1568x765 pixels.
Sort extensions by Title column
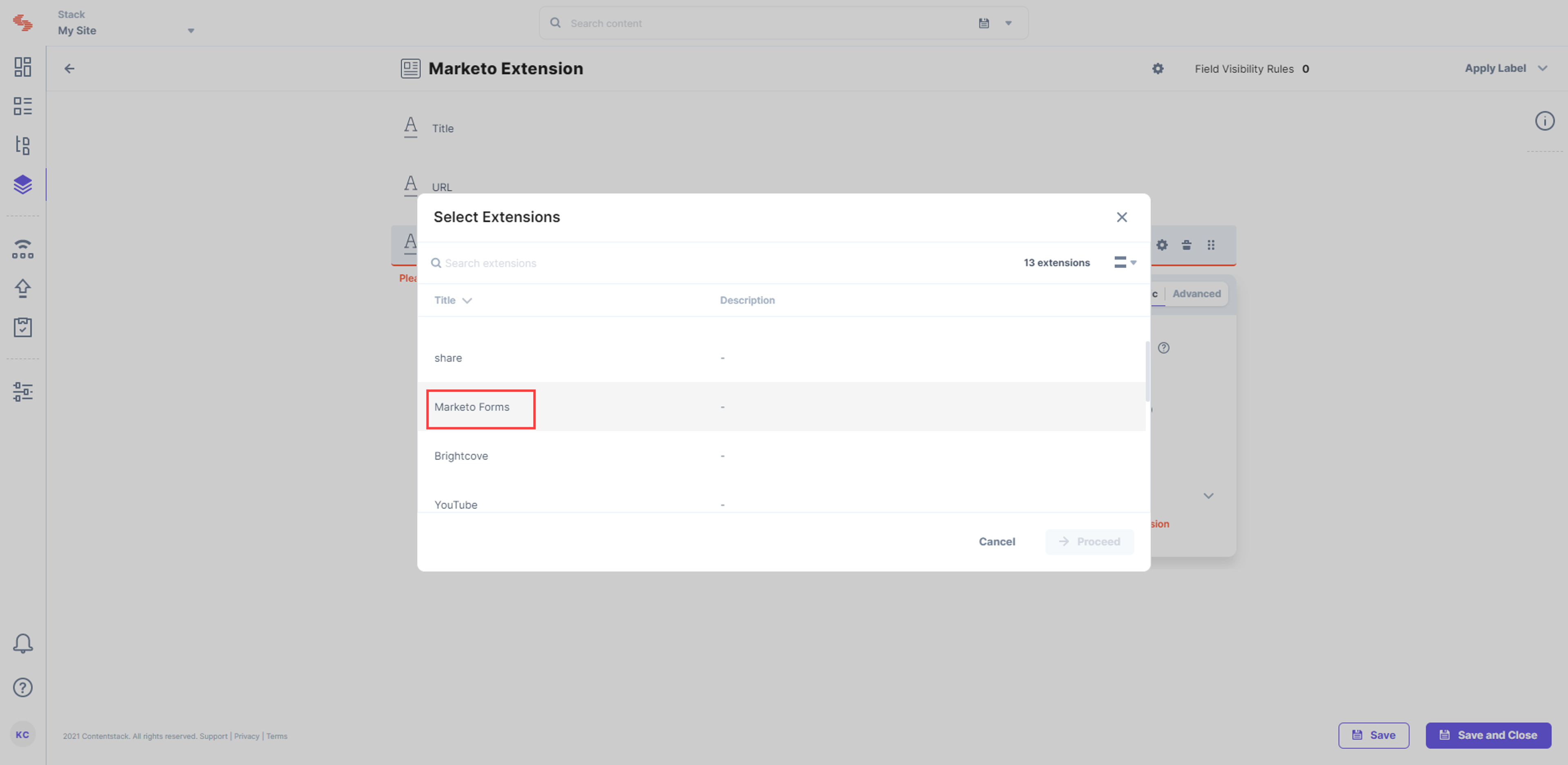453,300
